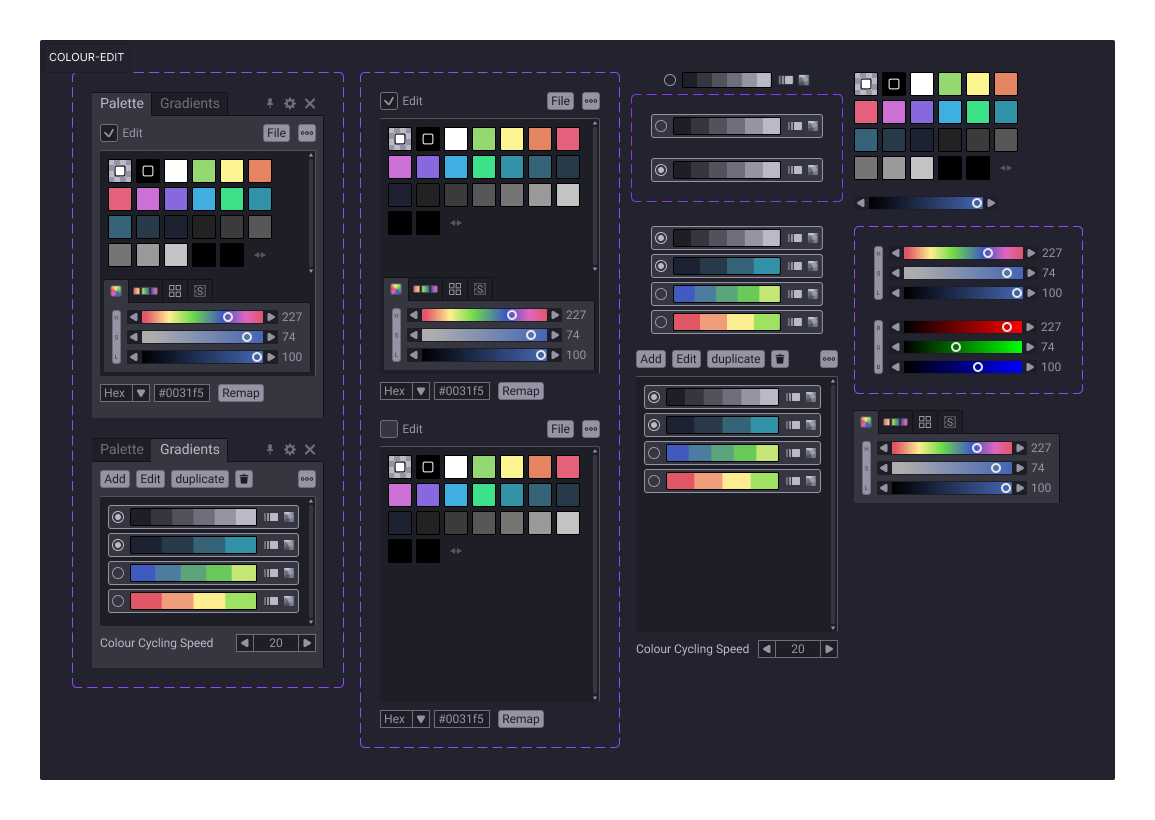Click Add in the tabbed Gradients panel

[115, 479]
